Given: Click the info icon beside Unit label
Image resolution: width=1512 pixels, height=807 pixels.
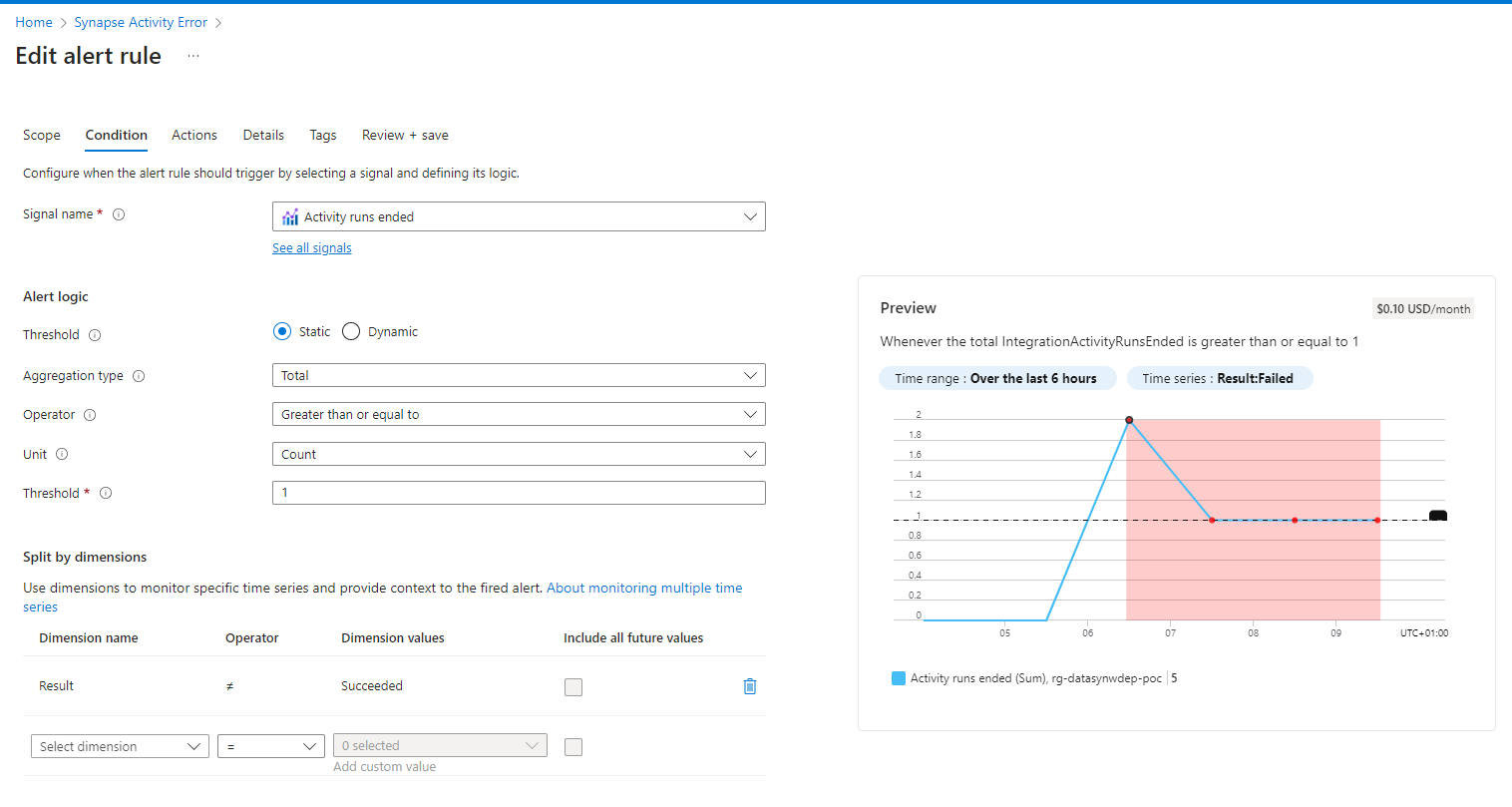Looking at the screenshot, I should pyautogui.click(x=62, y=454).
